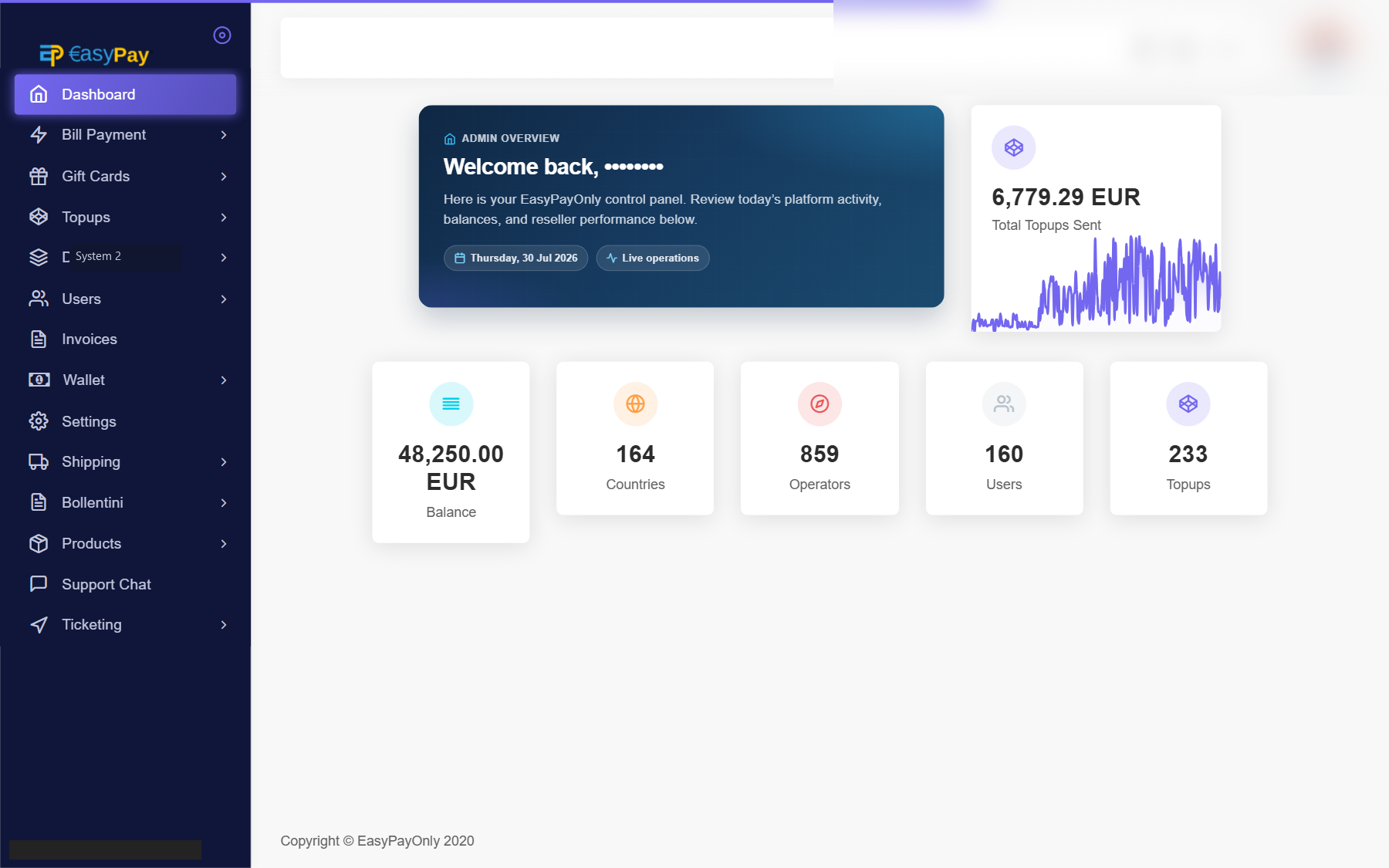The width and height of the screenshot is (1389, 868).
Task: Click the Thursday, 30 Jul 2026 date badge
Action: point(515,258)
